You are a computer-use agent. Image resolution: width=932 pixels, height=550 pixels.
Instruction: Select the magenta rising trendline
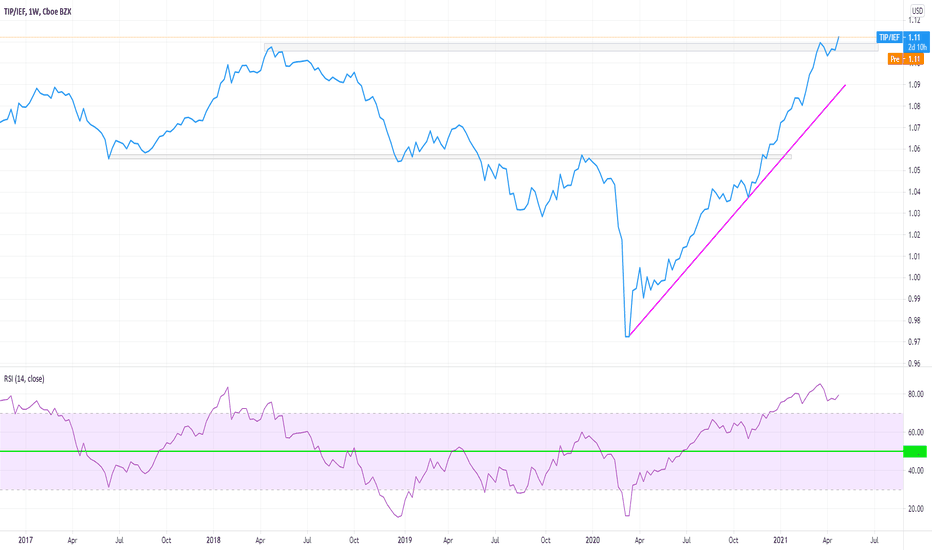737,210
